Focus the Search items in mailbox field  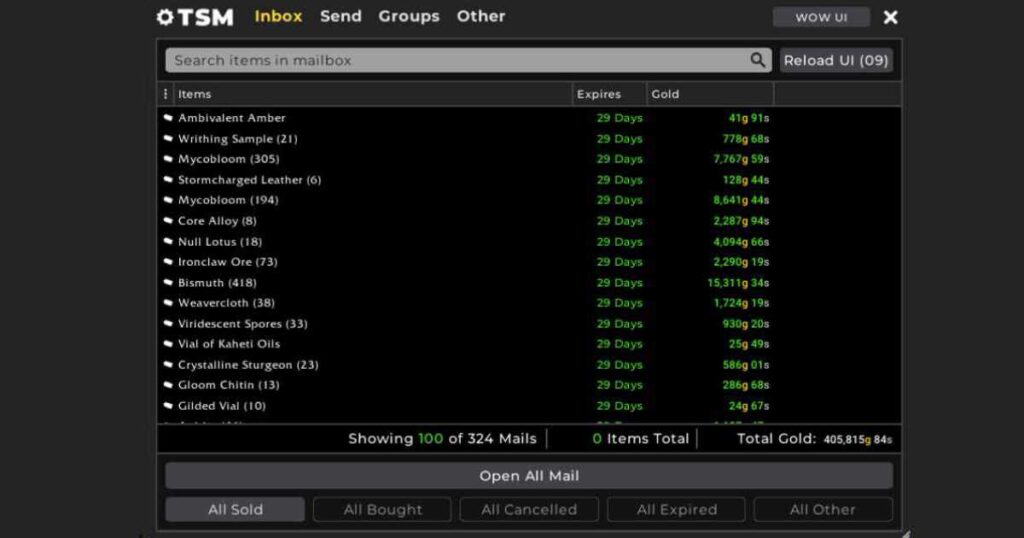click(455, 60)
